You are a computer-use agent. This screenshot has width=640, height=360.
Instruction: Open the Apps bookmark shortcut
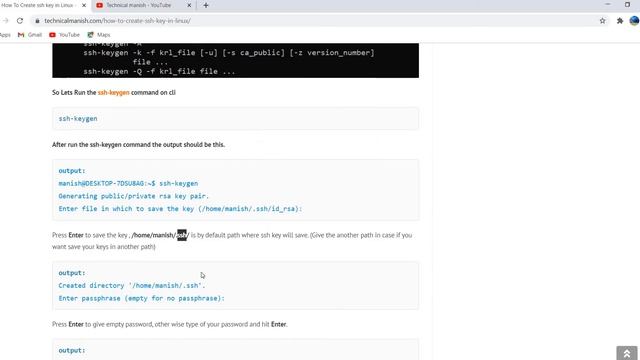coord(5,35)
